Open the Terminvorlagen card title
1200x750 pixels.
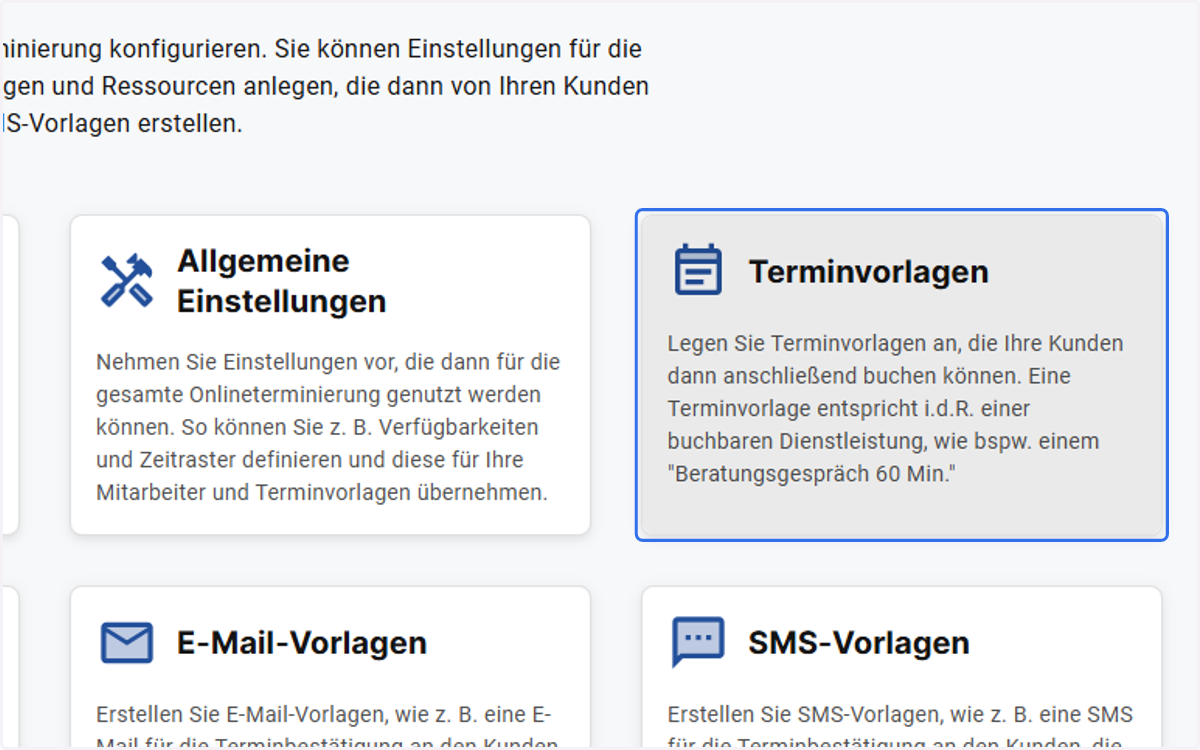coord(868,271)
